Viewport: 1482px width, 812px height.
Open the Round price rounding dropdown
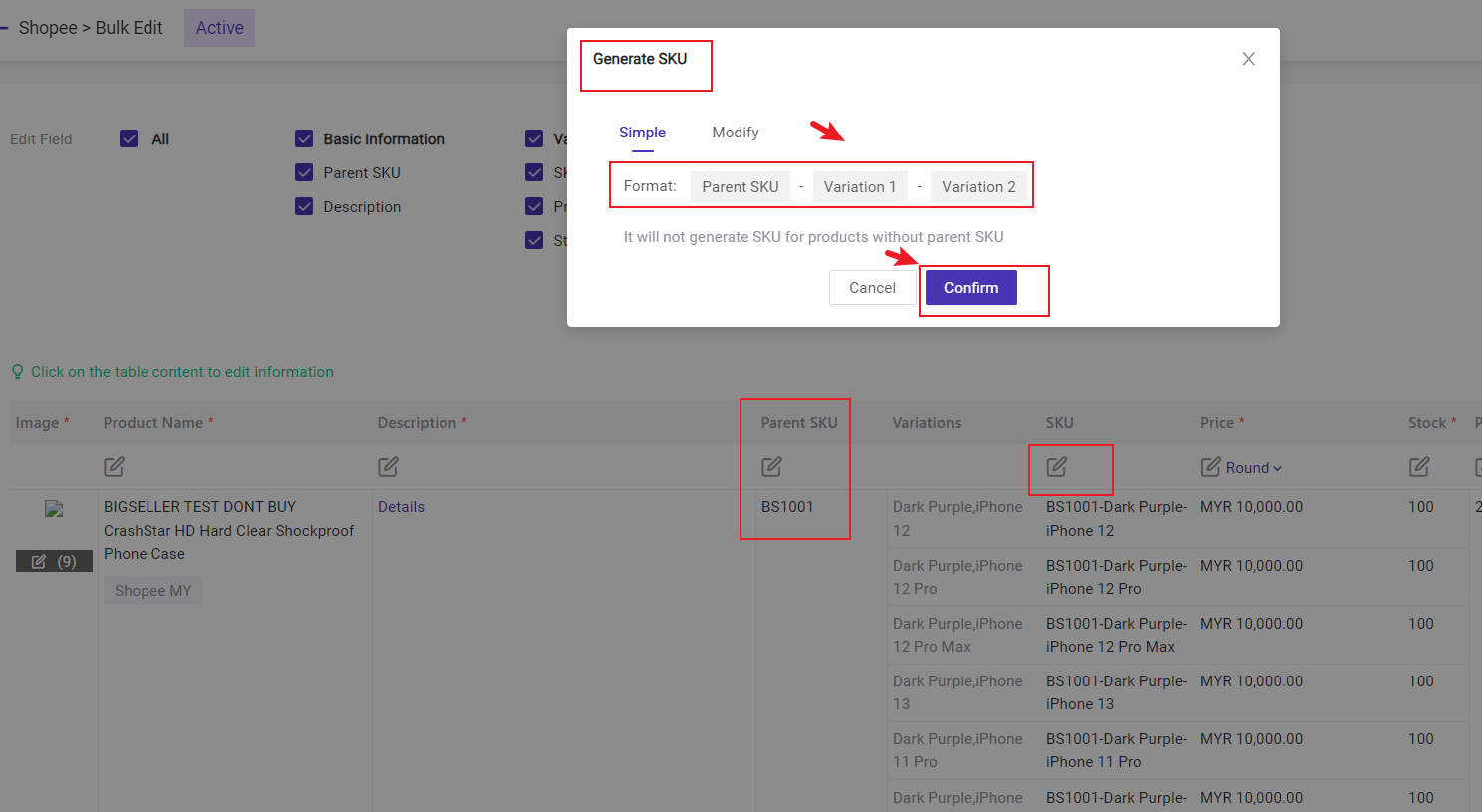pos(1249,466)
